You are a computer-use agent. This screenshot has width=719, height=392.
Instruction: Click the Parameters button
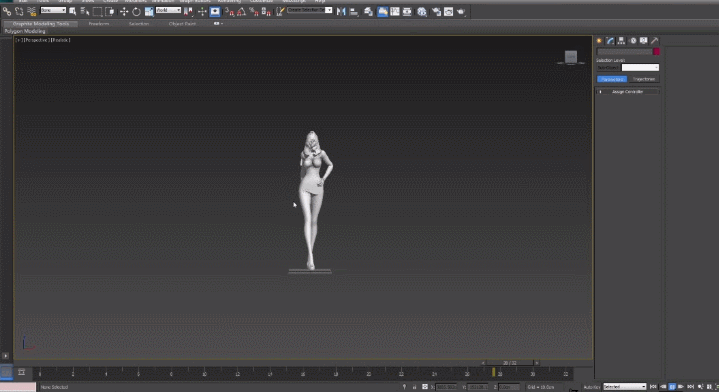(x=612, y=79)
